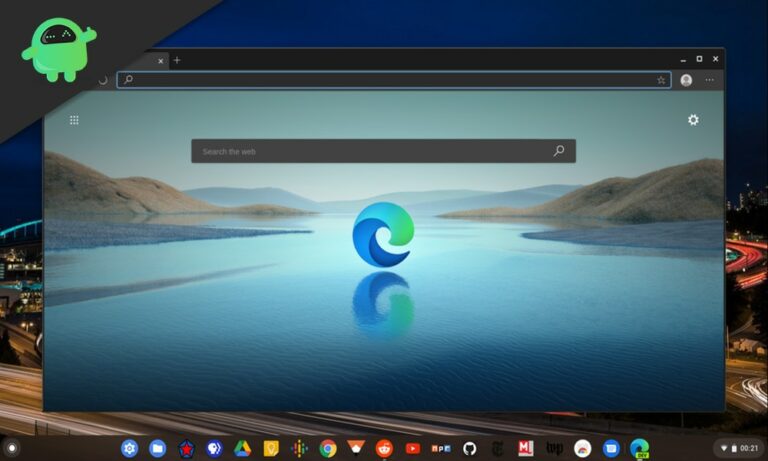Open GitHub from the shelf
Viewport: 768px width, 461px height.
click(469, 448)
